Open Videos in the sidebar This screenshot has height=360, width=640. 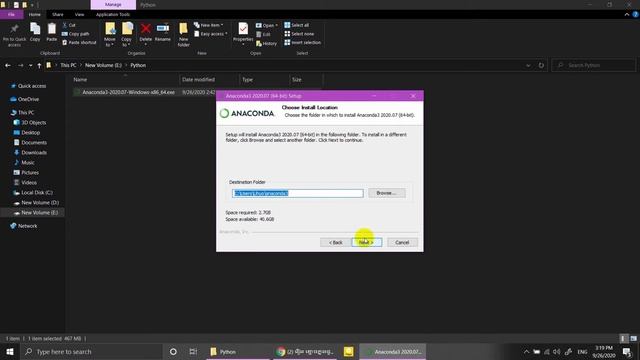pos(29,182)
